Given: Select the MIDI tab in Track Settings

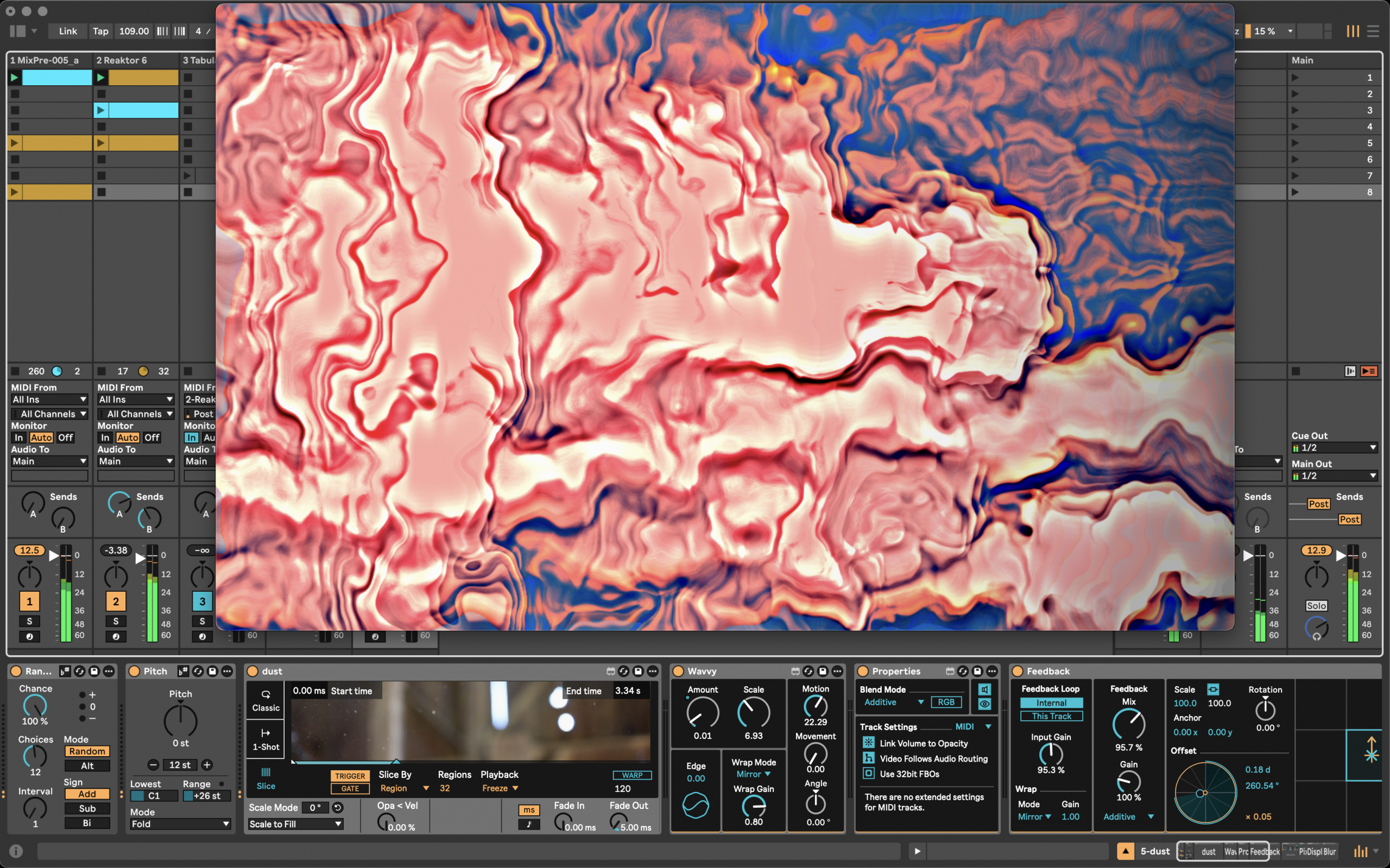Looking at the screenshot, I should tap(964, 727).
